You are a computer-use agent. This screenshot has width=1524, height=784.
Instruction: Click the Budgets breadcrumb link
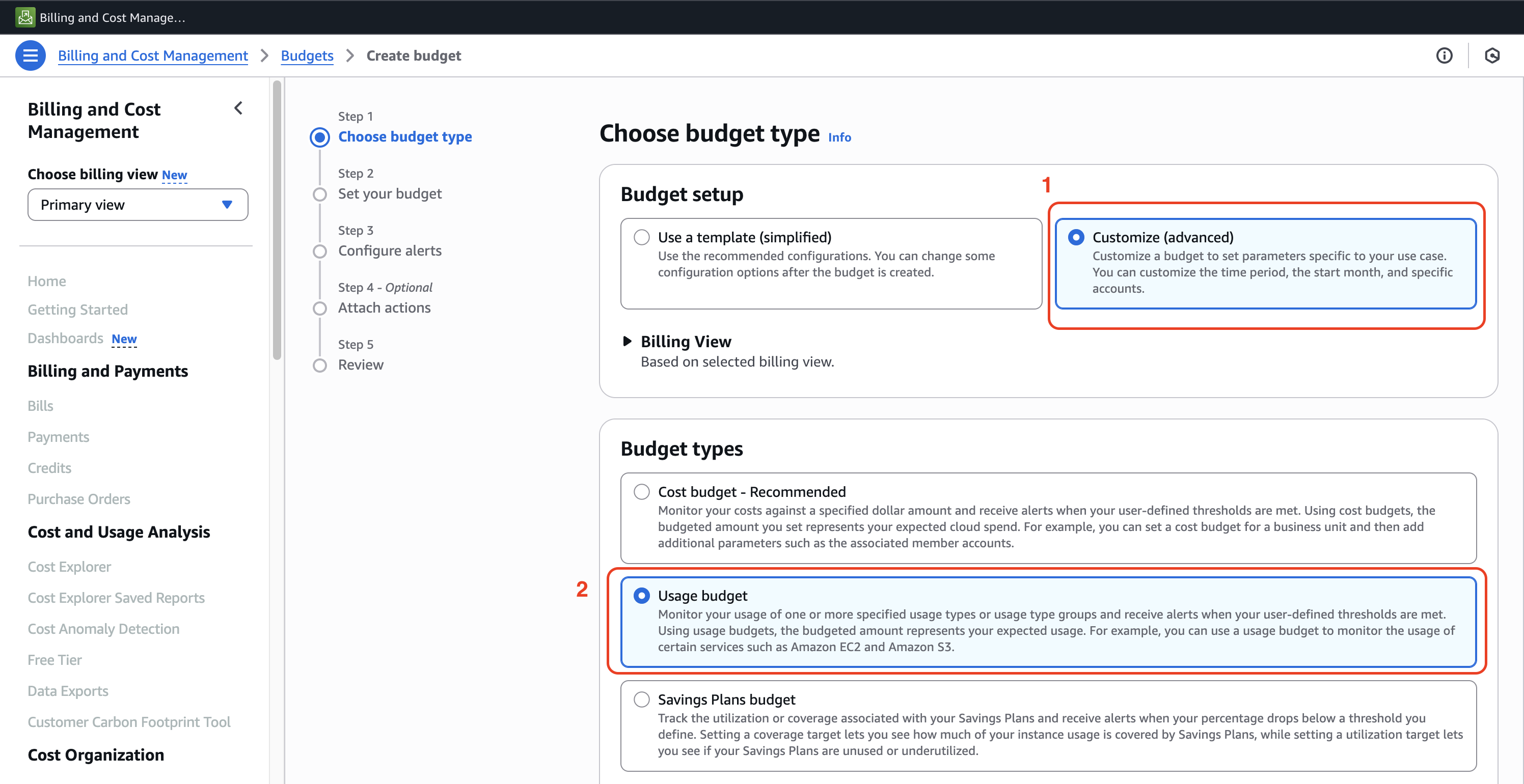point(307,55)
